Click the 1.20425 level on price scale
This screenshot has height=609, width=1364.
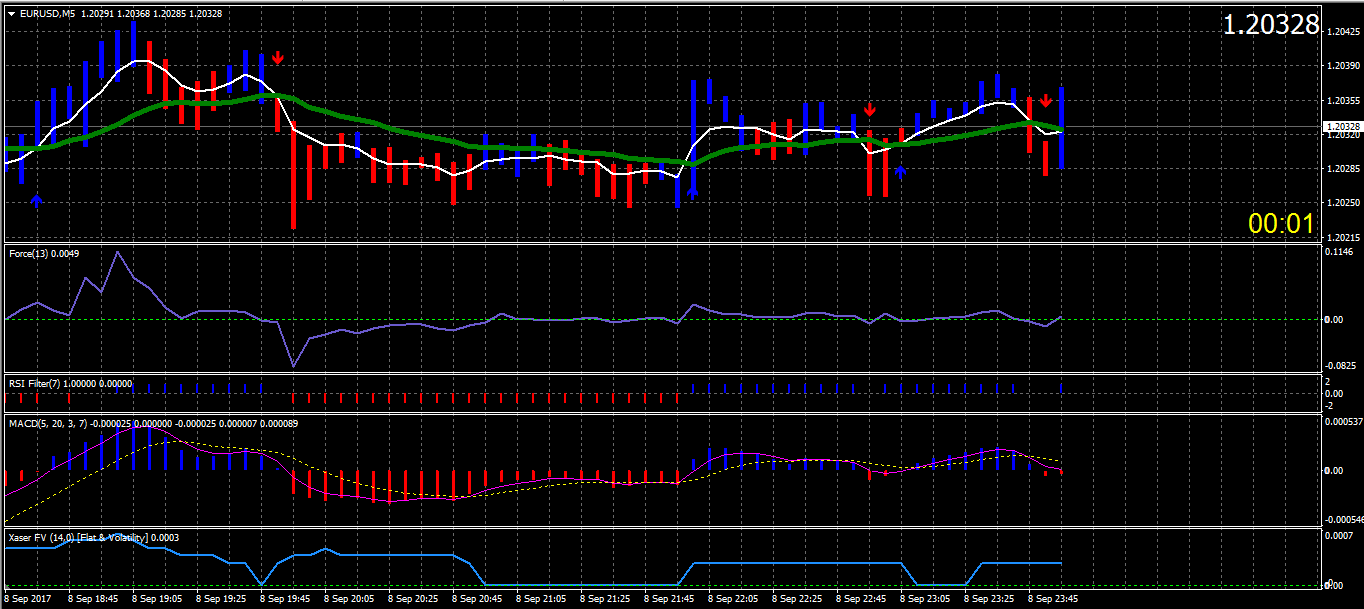1342,32
